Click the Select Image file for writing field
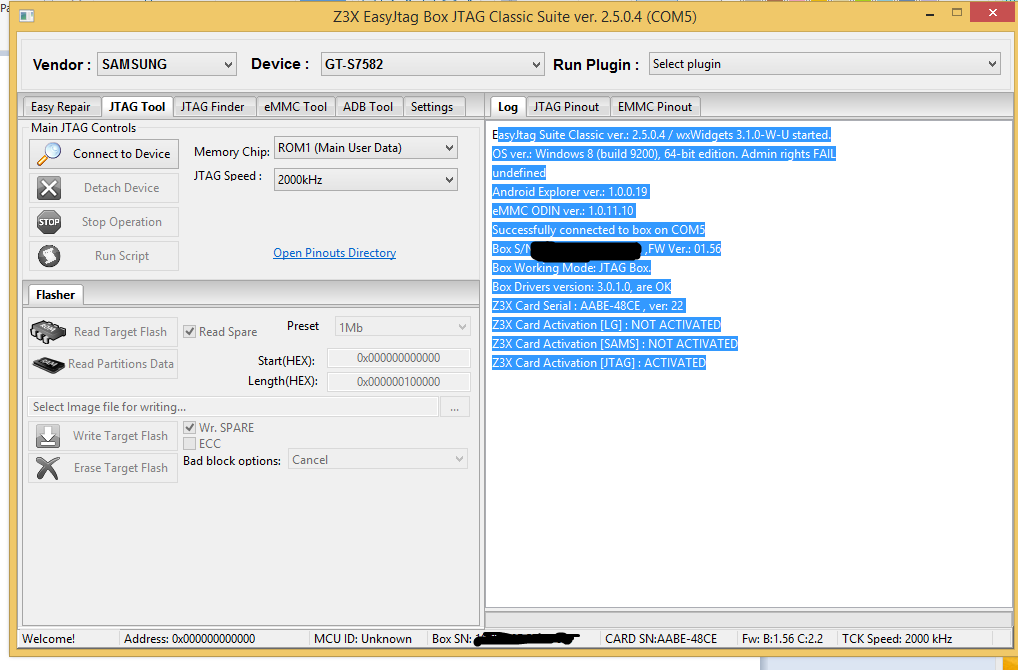Image resolution: width=1018 pixels, height=670 pixels. 233,407
